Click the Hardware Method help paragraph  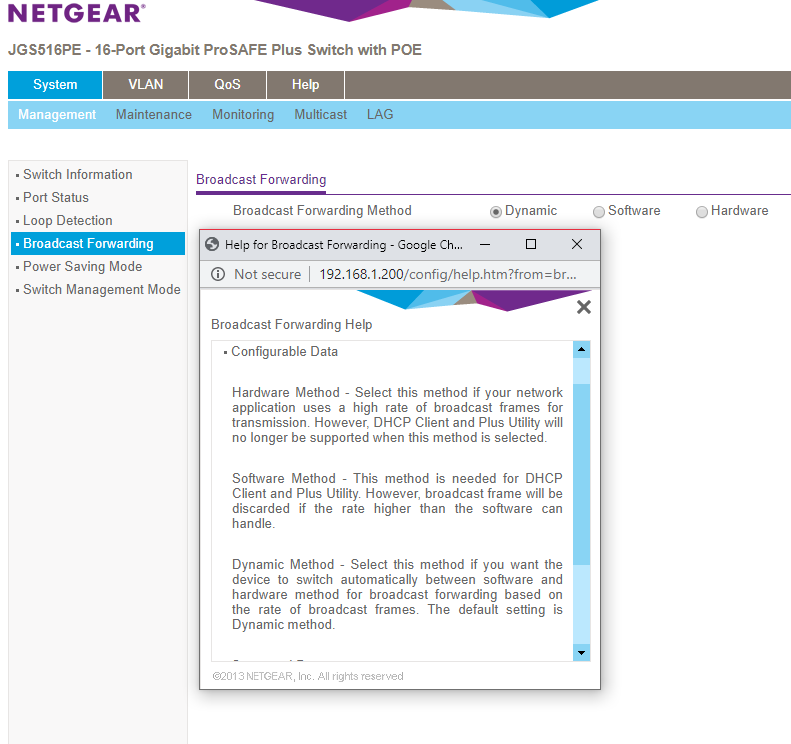tap(398, 415)
